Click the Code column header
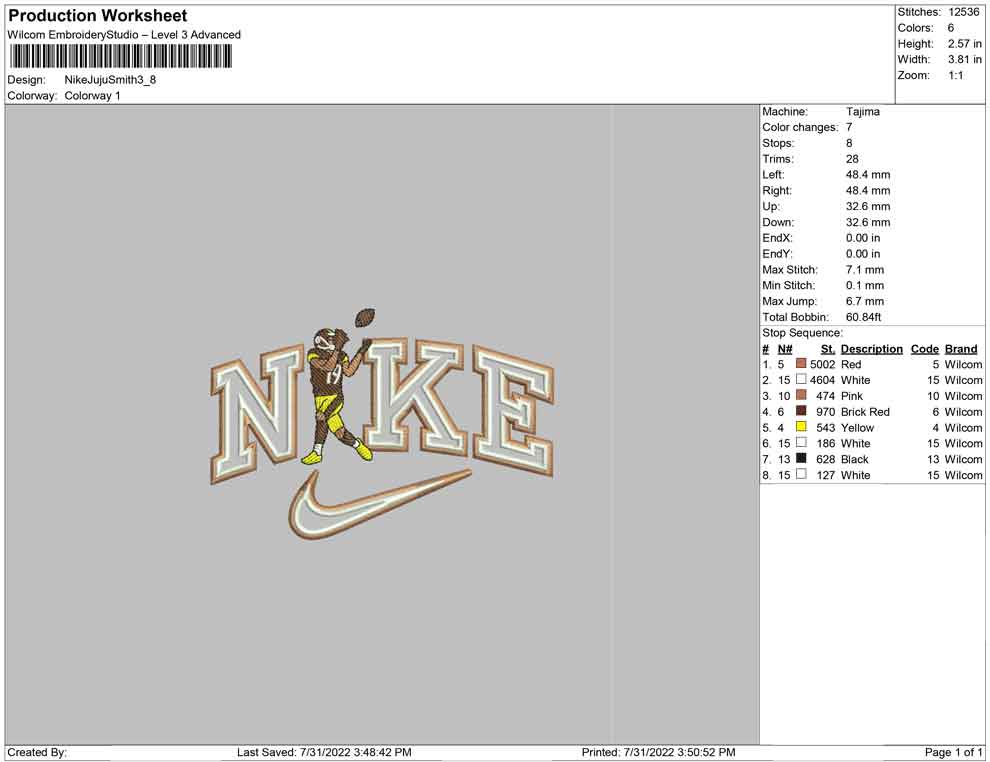This screenshot has height=762, width=990. click(924, 348)
